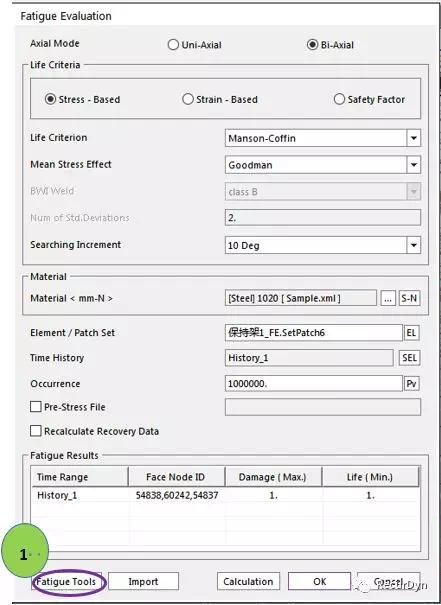
Task: Click the SEL time history button
Action: (x=409, y=358)
